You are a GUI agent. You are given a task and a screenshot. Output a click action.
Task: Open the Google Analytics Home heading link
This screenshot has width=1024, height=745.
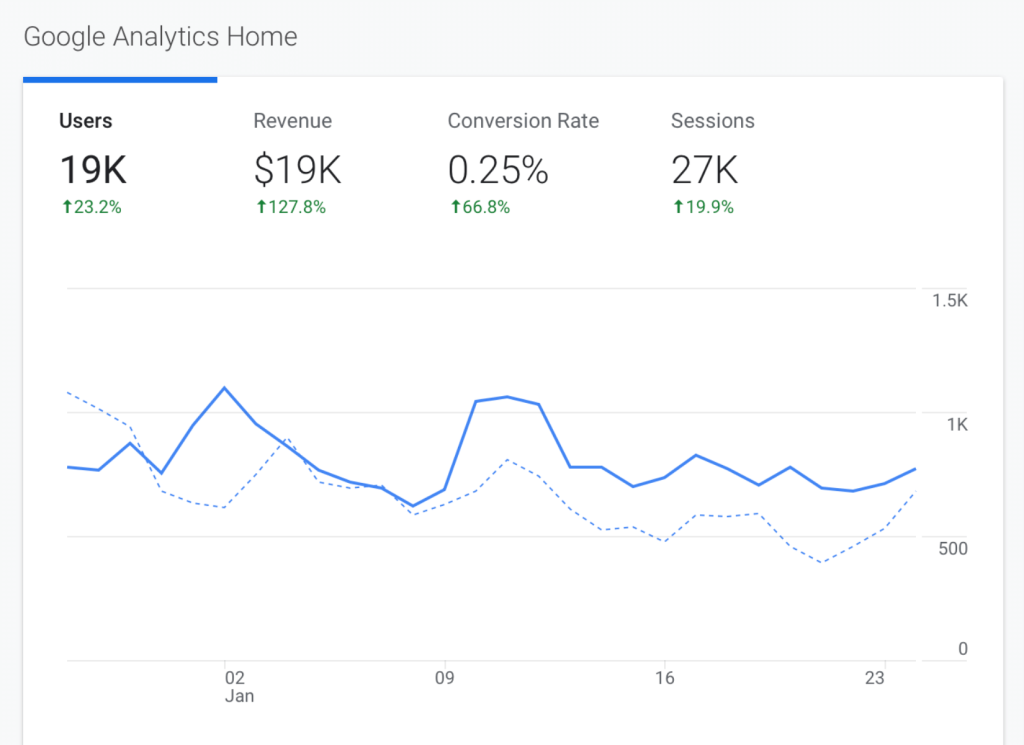161,37
